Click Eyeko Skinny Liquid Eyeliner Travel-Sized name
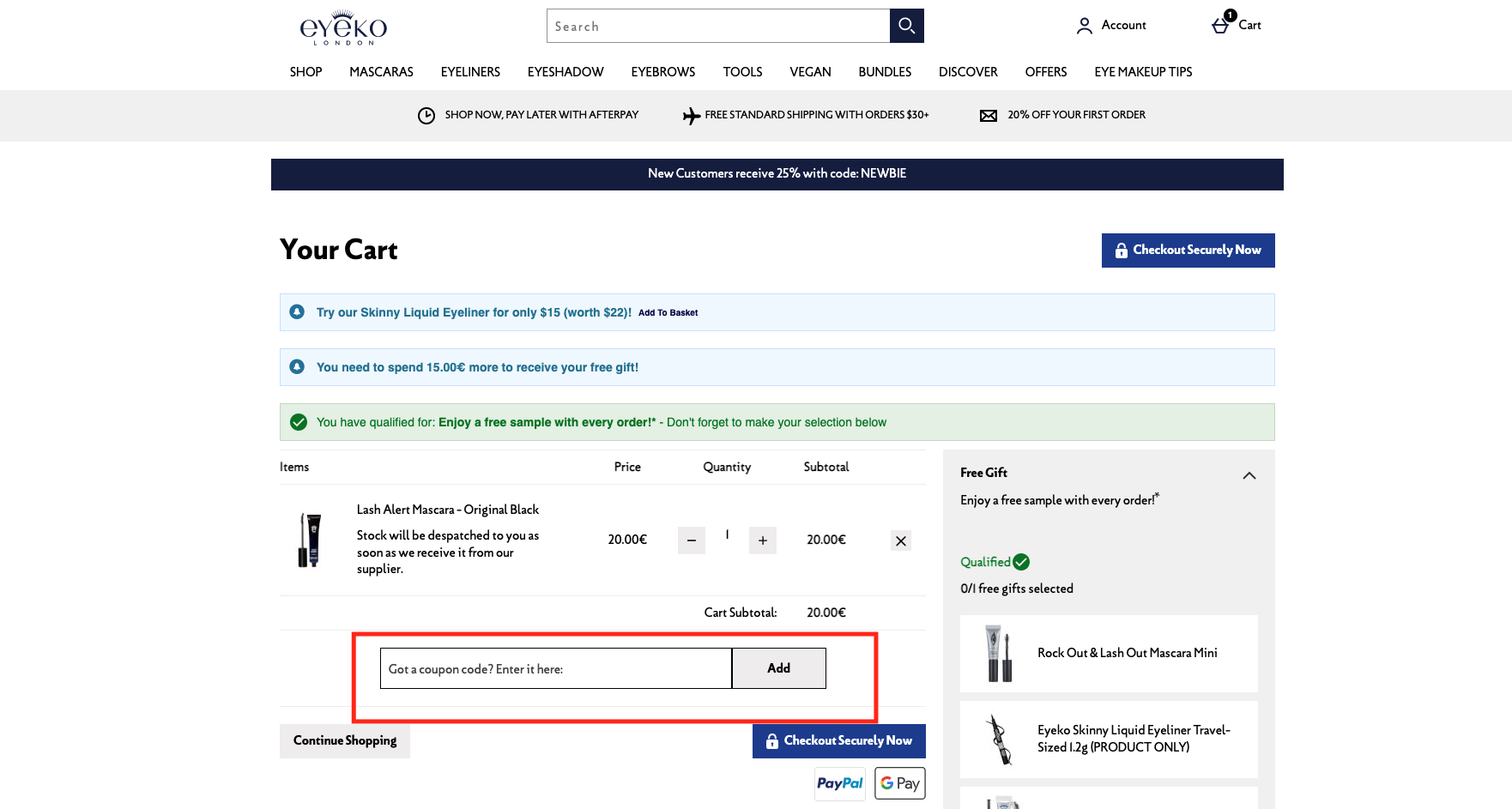Viewport: 1512px width, 809px height. point(1134,739)
